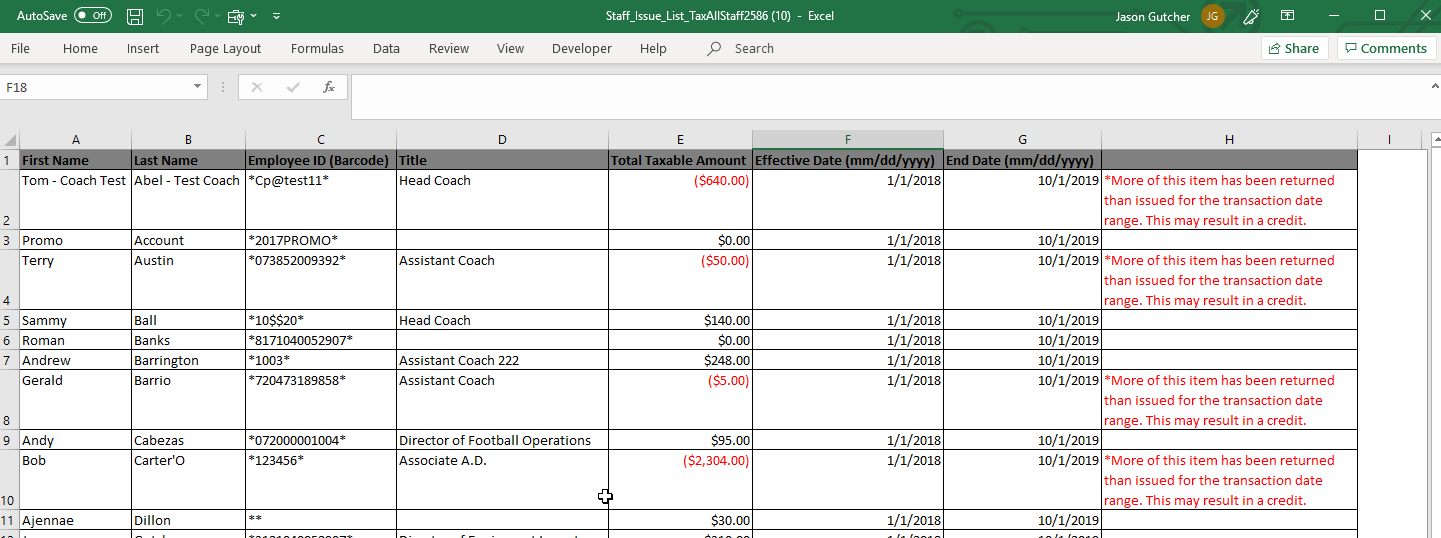1441x538 pixels.
Task: Click red credit warning note in row 2
Action: tap(1229, 200)
